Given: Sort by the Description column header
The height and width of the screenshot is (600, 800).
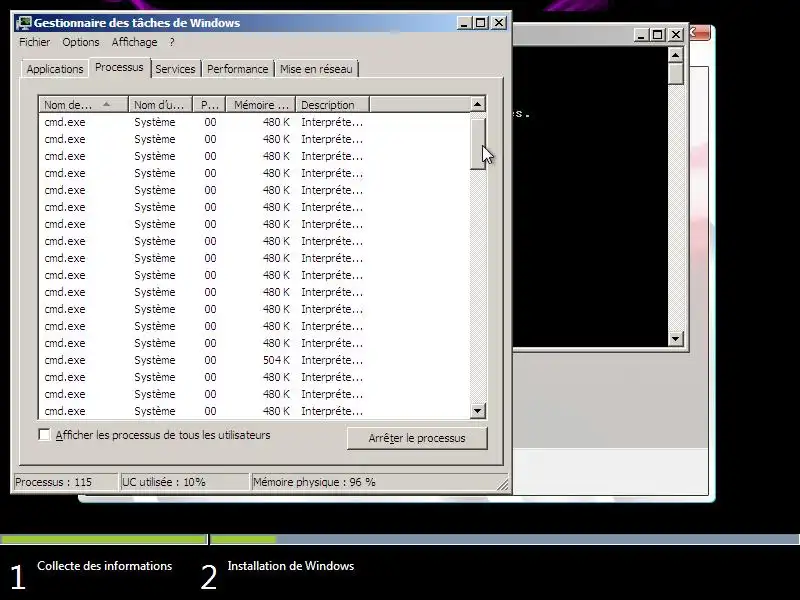Looking at the screenshot, I should [332, 105].
